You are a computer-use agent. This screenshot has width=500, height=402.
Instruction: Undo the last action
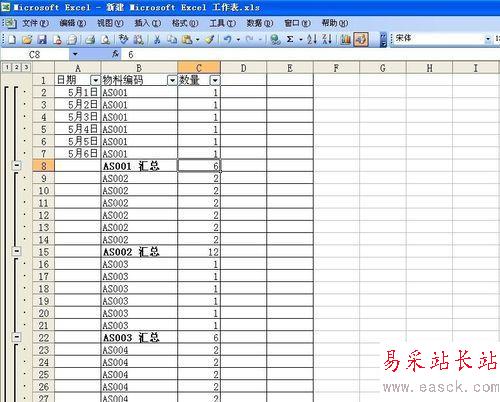(x=228, y=40)
